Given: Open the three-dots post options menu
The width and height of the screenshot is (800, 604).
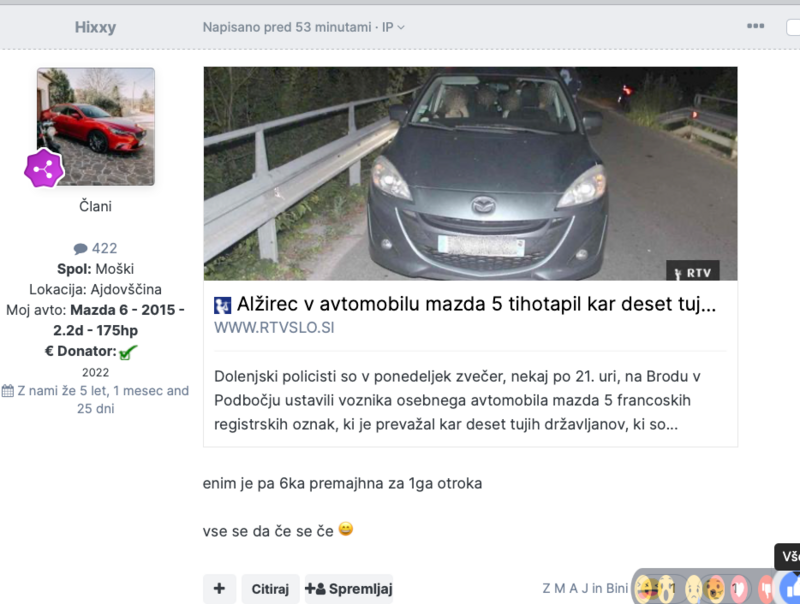Looking at the screenshot, I should click(x=752, y=27).
